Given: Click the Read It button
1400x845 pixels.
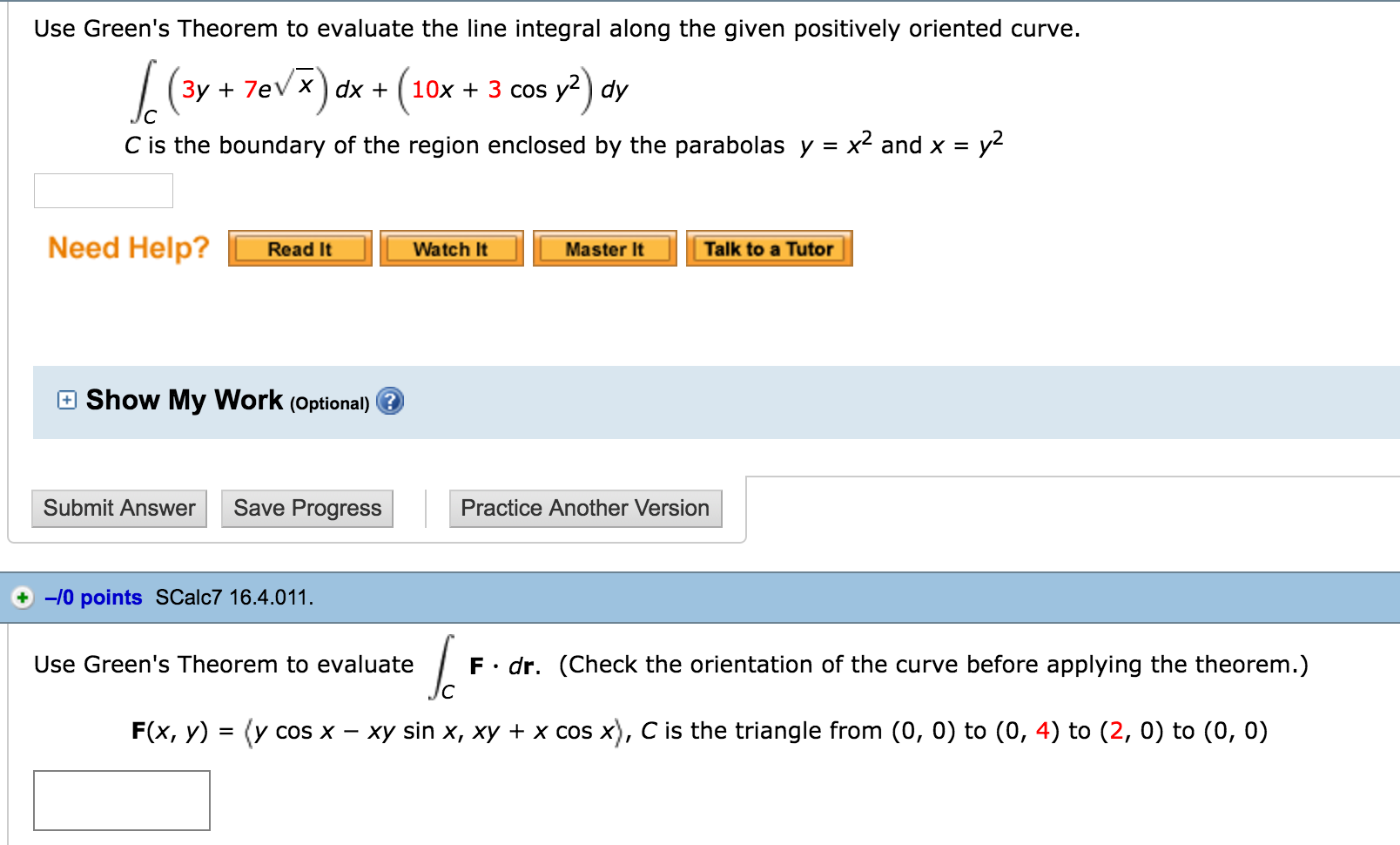Looking at the screenshot, I should [x=300, y=249].
